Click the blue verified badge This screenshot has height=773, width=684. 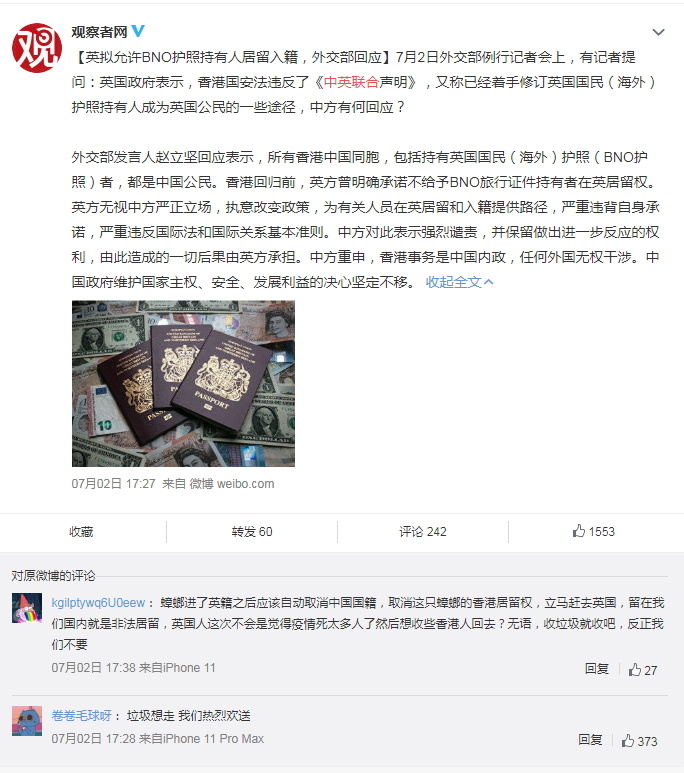(x=138, y=31)
